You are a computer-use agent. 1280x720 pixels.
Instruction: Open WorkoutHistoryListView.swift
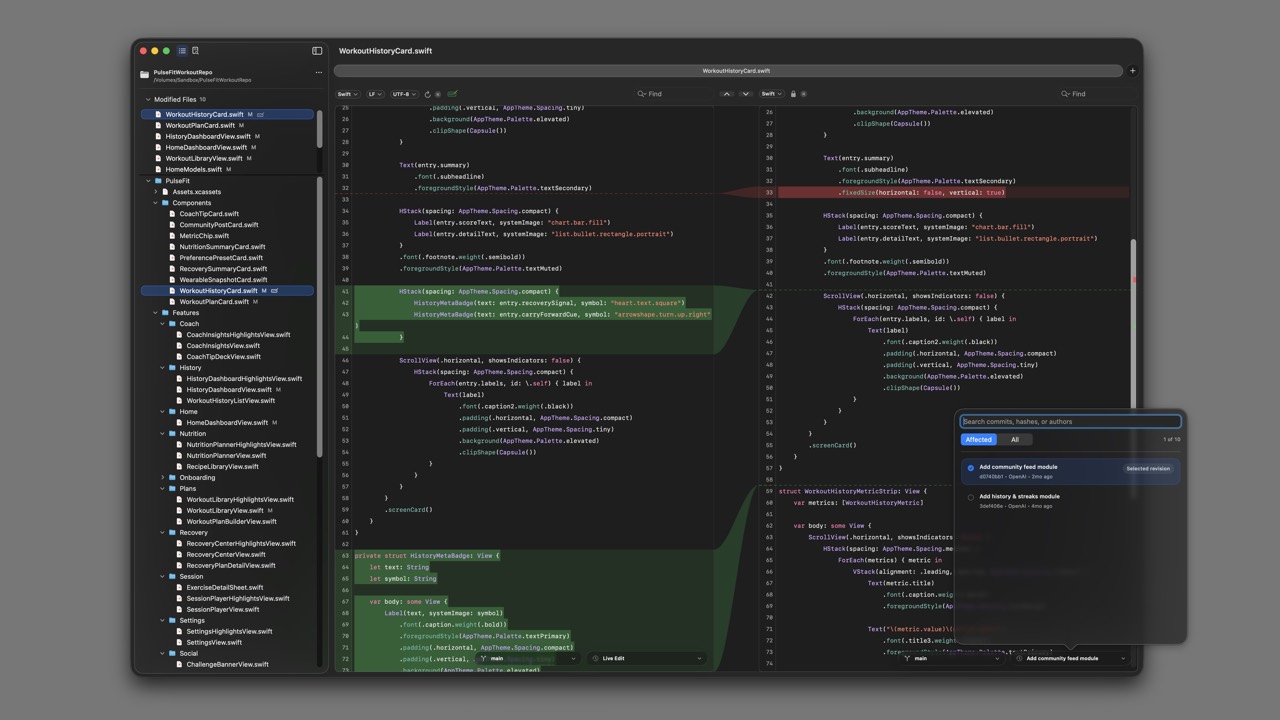point(231,401)
